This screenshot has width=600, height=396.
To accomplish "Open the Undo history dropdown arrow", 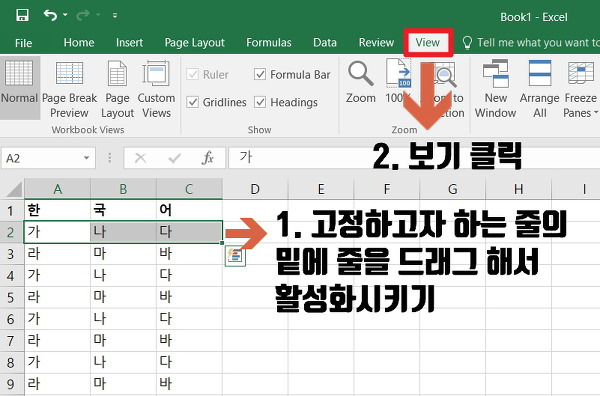I will click(65, 15).
